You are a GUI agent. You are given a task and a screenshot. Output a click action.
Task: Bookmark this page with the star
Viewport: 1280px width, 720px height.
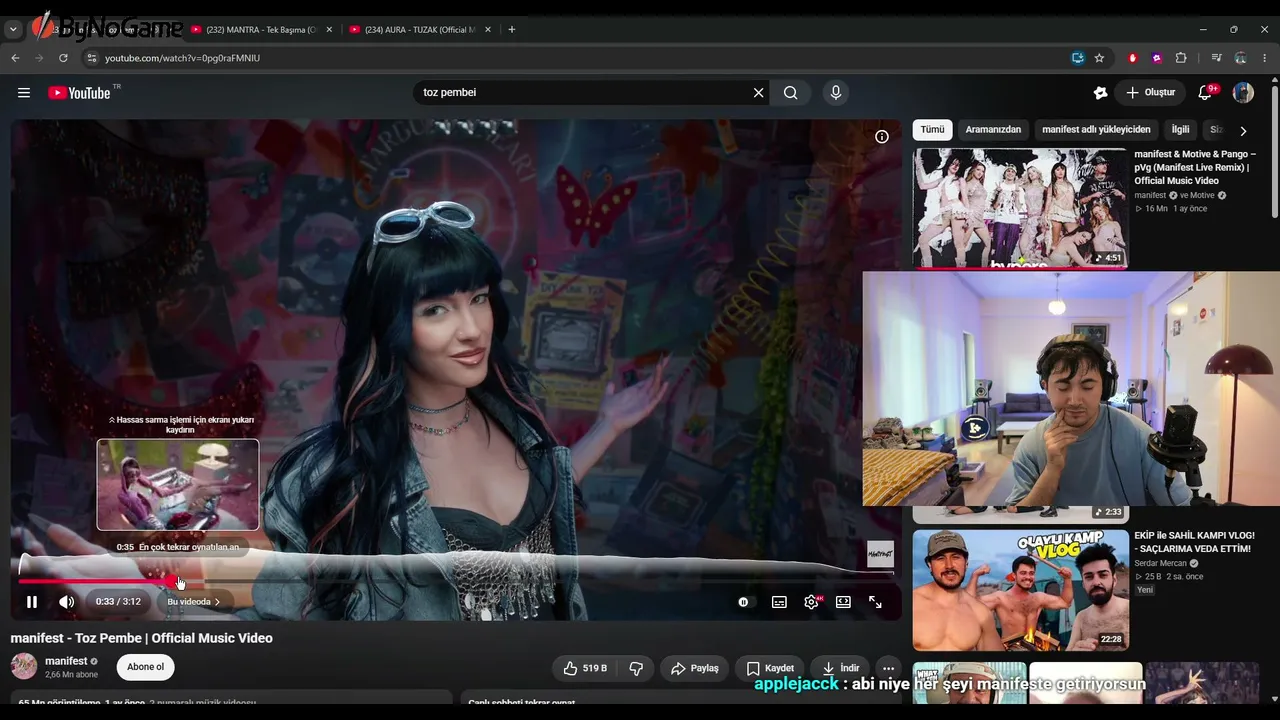[1099, 58]
